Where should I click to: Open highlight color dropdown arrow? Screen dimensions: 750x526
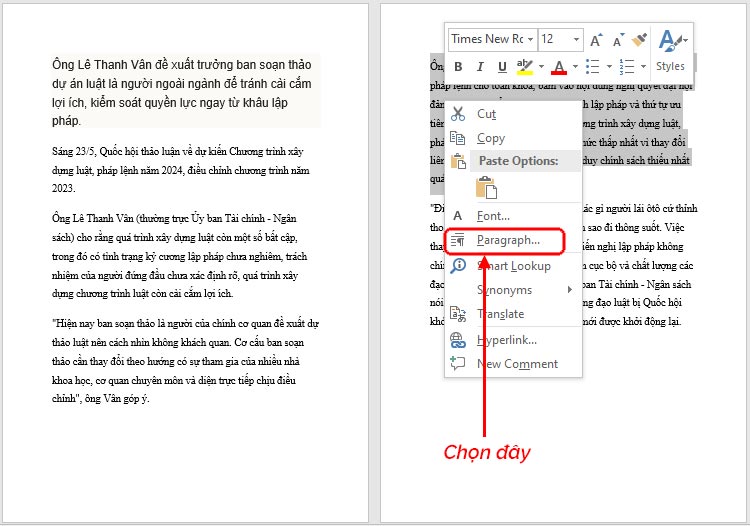pos(541,66)
